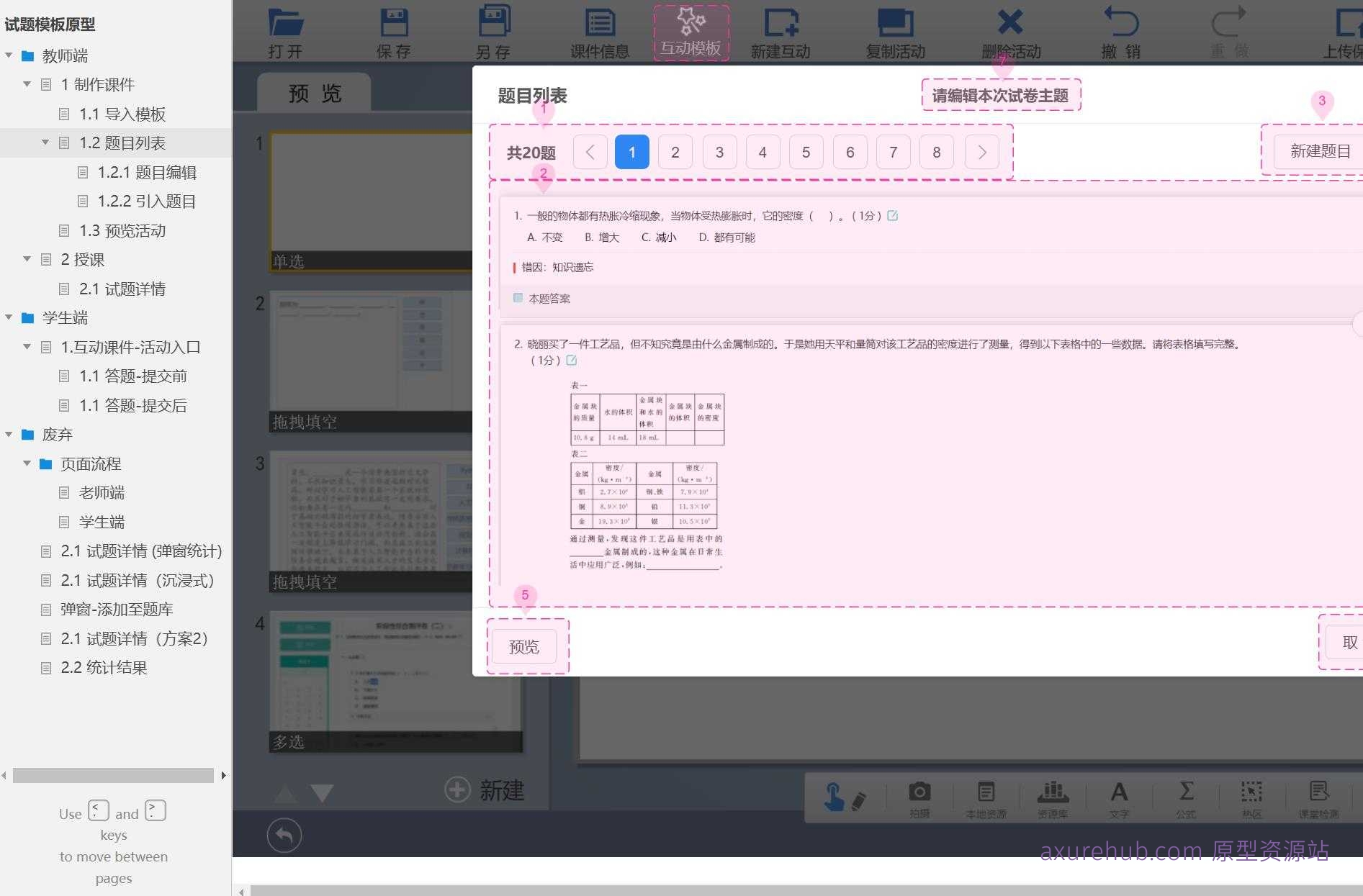Expand the 废弃 folder in left tree

[9, 434]
